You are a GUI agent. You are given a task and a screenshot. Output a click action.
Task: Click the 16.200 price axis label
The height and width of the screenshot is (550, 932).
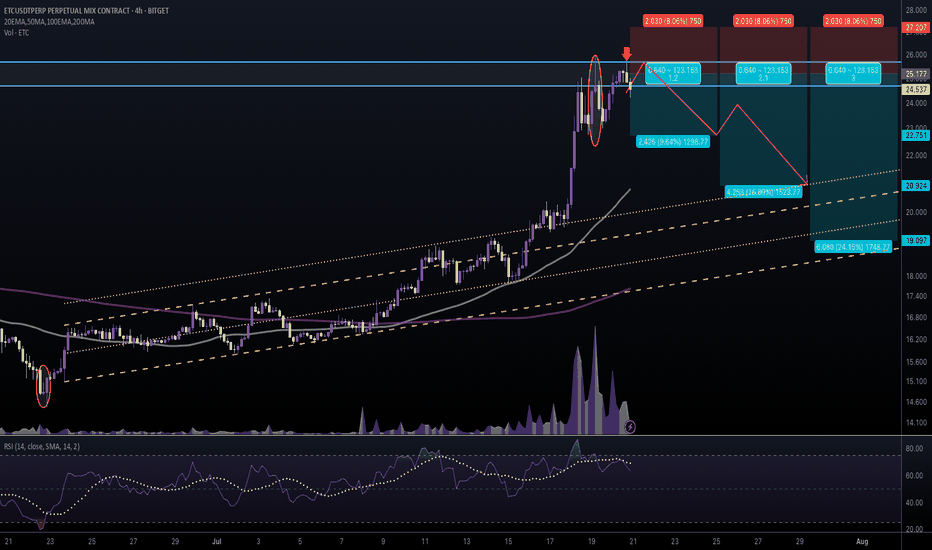[916, 340]
